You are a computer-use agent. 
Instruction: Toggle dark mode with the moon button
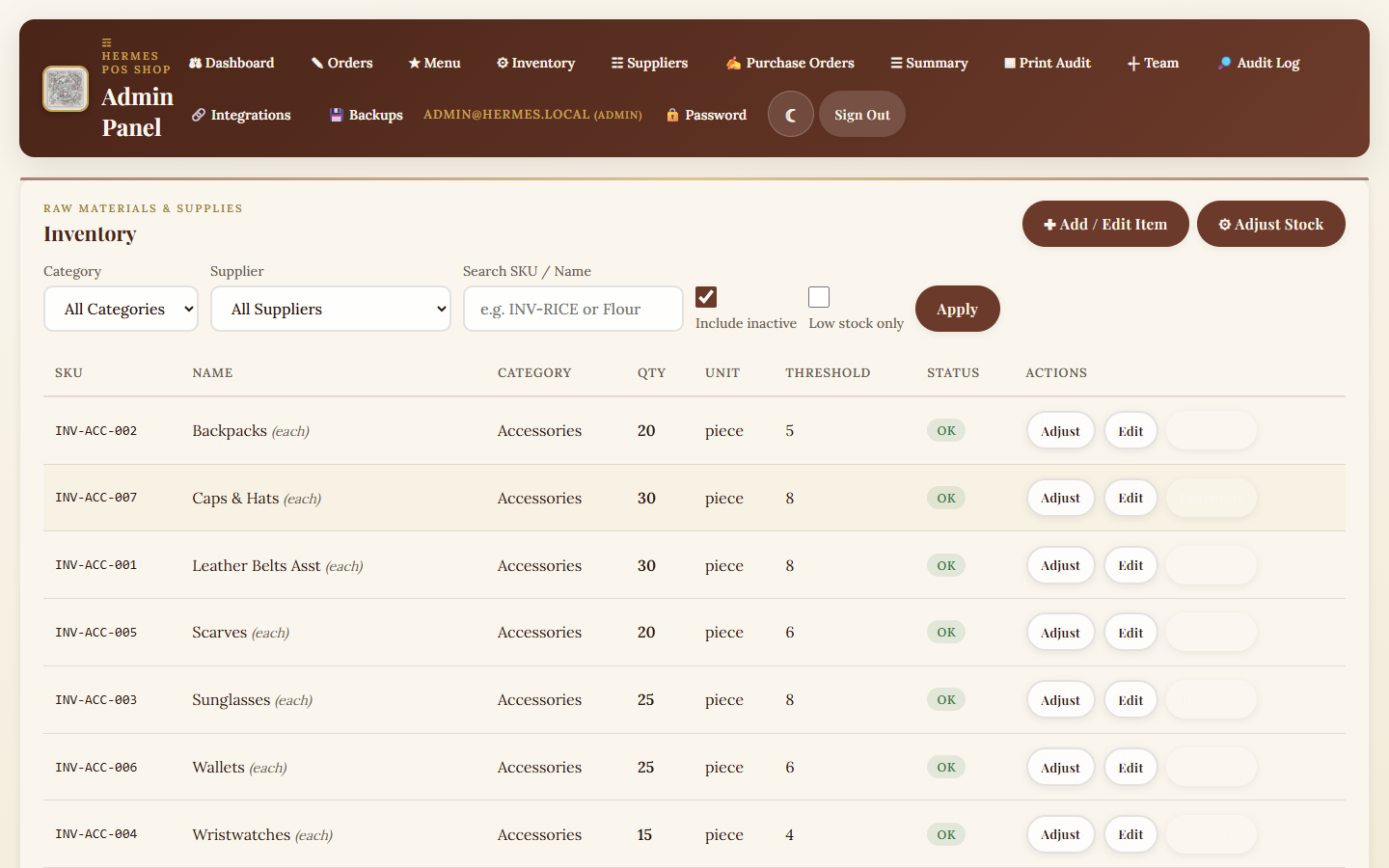tap(790, 114)
